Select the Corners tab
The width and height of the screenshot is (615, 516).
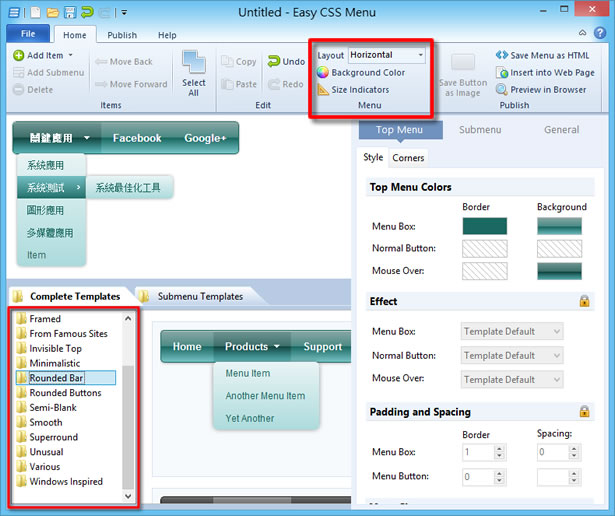click(408, 158)
